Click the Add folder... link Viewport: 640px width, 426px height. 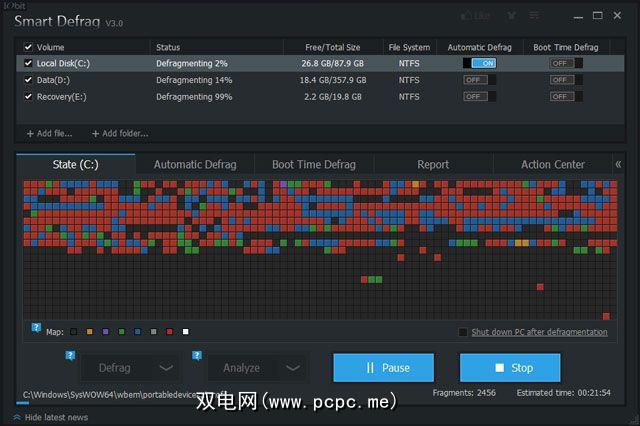coord(122,133)
